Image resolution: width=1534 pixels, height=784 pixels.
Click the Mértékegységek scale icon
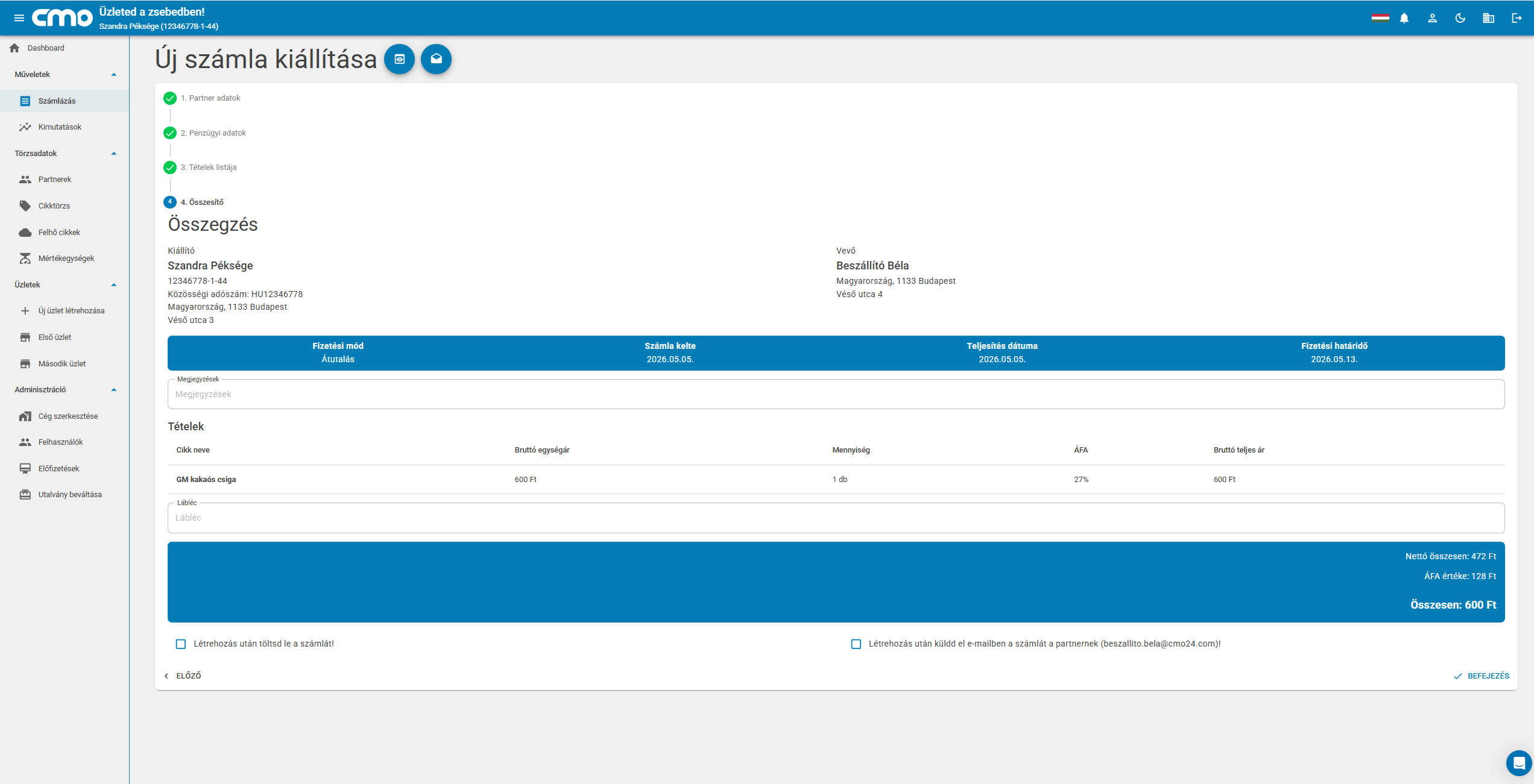pyautogui.click(x=25, y=259)
